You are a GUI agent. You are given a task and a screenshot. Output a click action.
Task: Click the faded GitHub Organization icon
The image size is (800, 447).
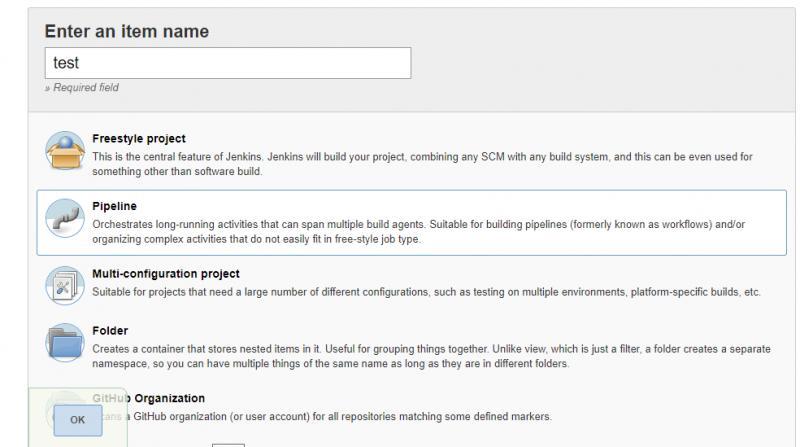[65, 410]
